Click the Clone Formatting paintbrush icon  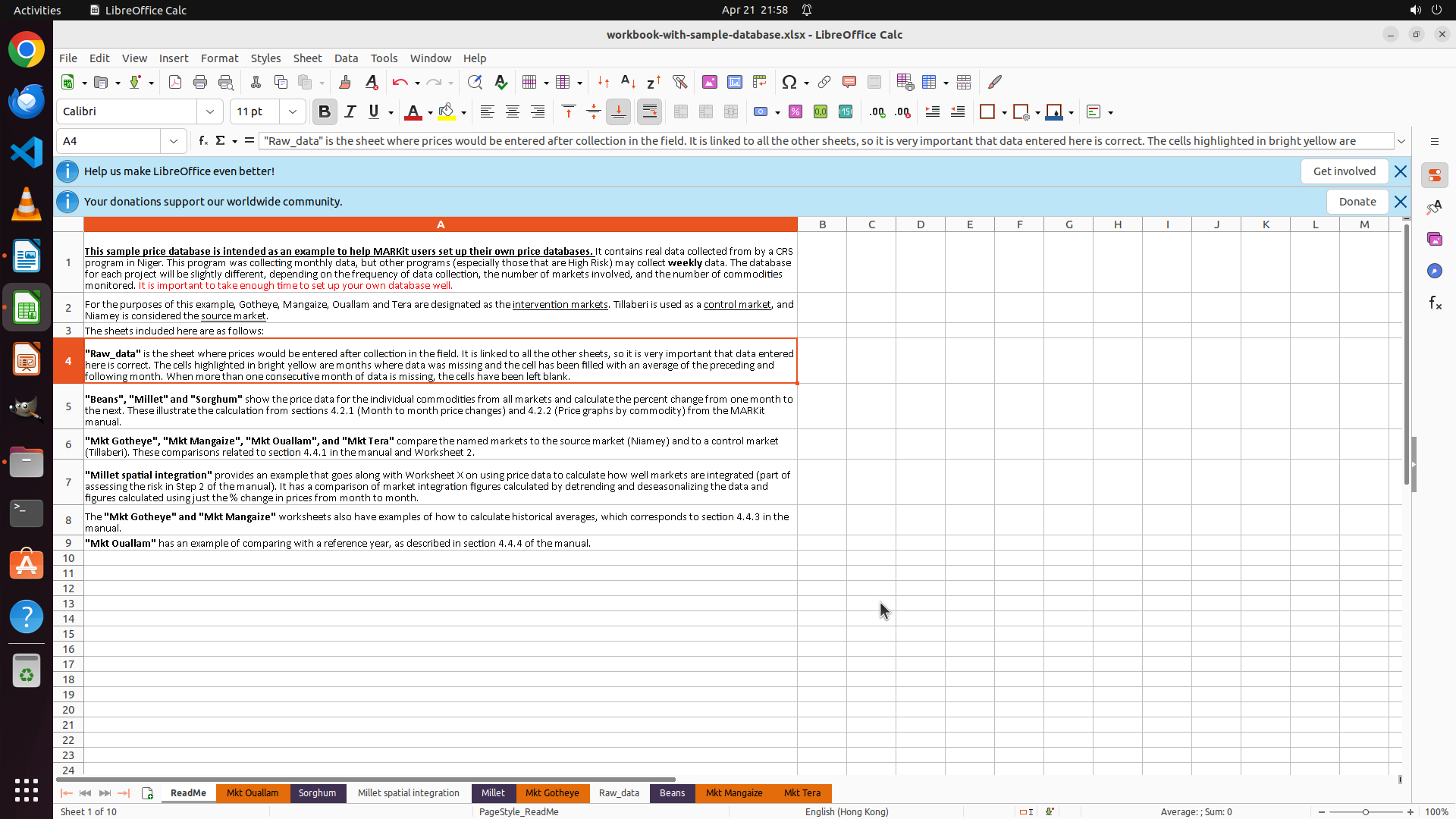pos(345,82)
